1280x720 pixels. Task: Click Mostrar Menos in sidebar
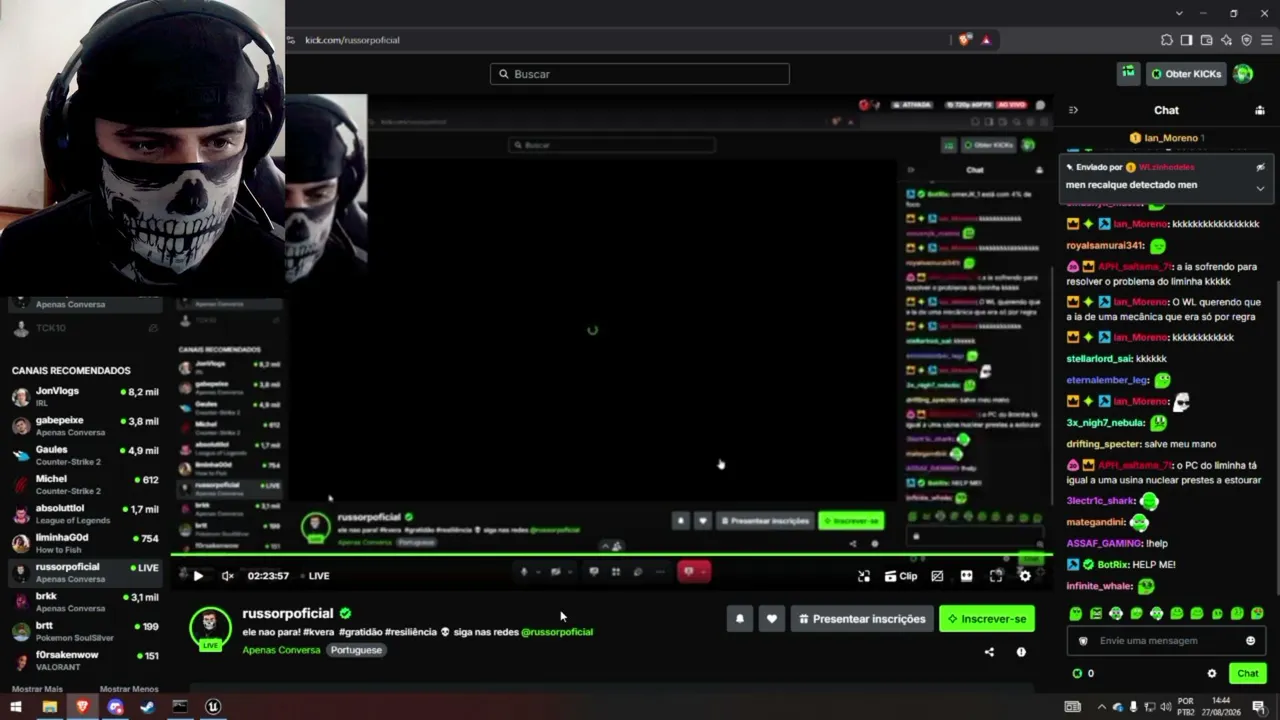coord(129,689)
